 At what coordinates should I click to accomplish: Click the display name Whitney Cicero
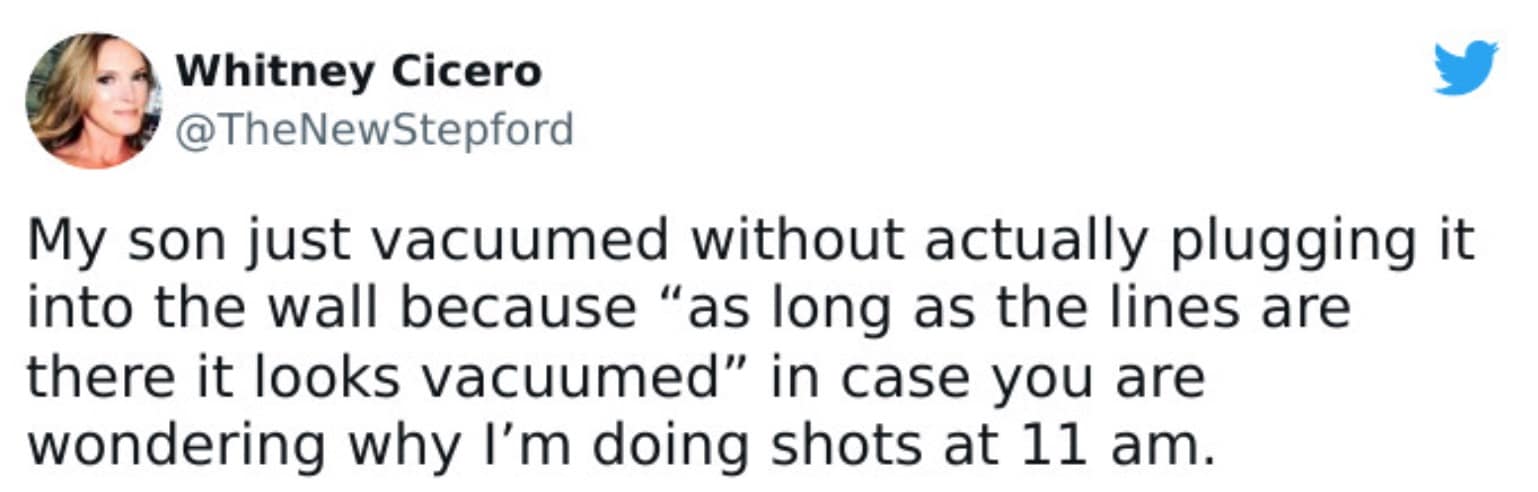pyautogui.click(x=359, y=71)
